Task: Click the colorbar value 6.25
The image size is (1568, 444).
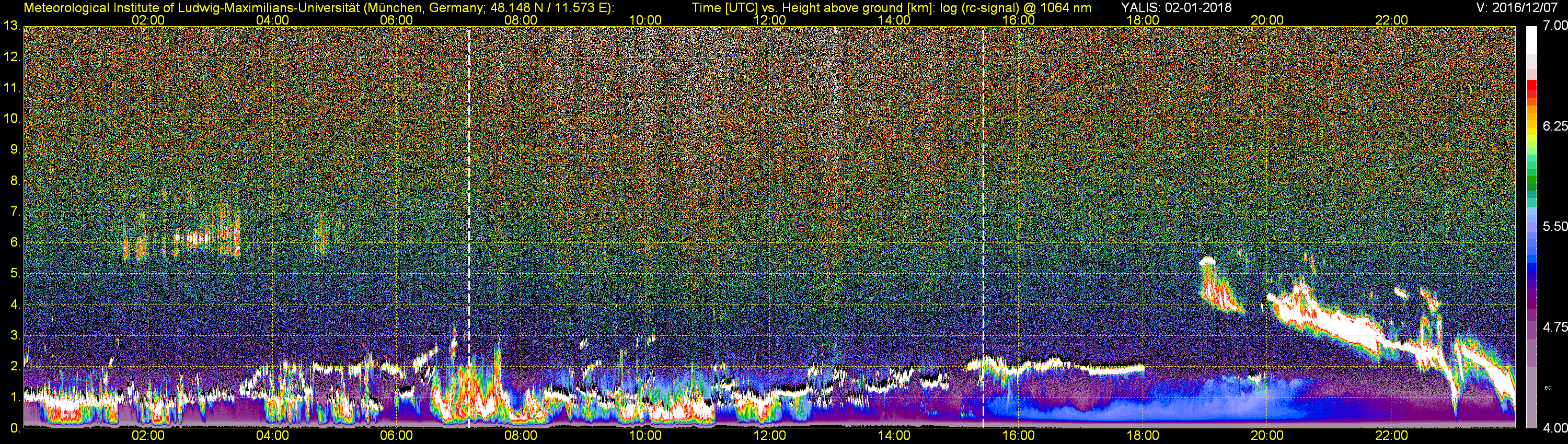Action: (1554, 126)
